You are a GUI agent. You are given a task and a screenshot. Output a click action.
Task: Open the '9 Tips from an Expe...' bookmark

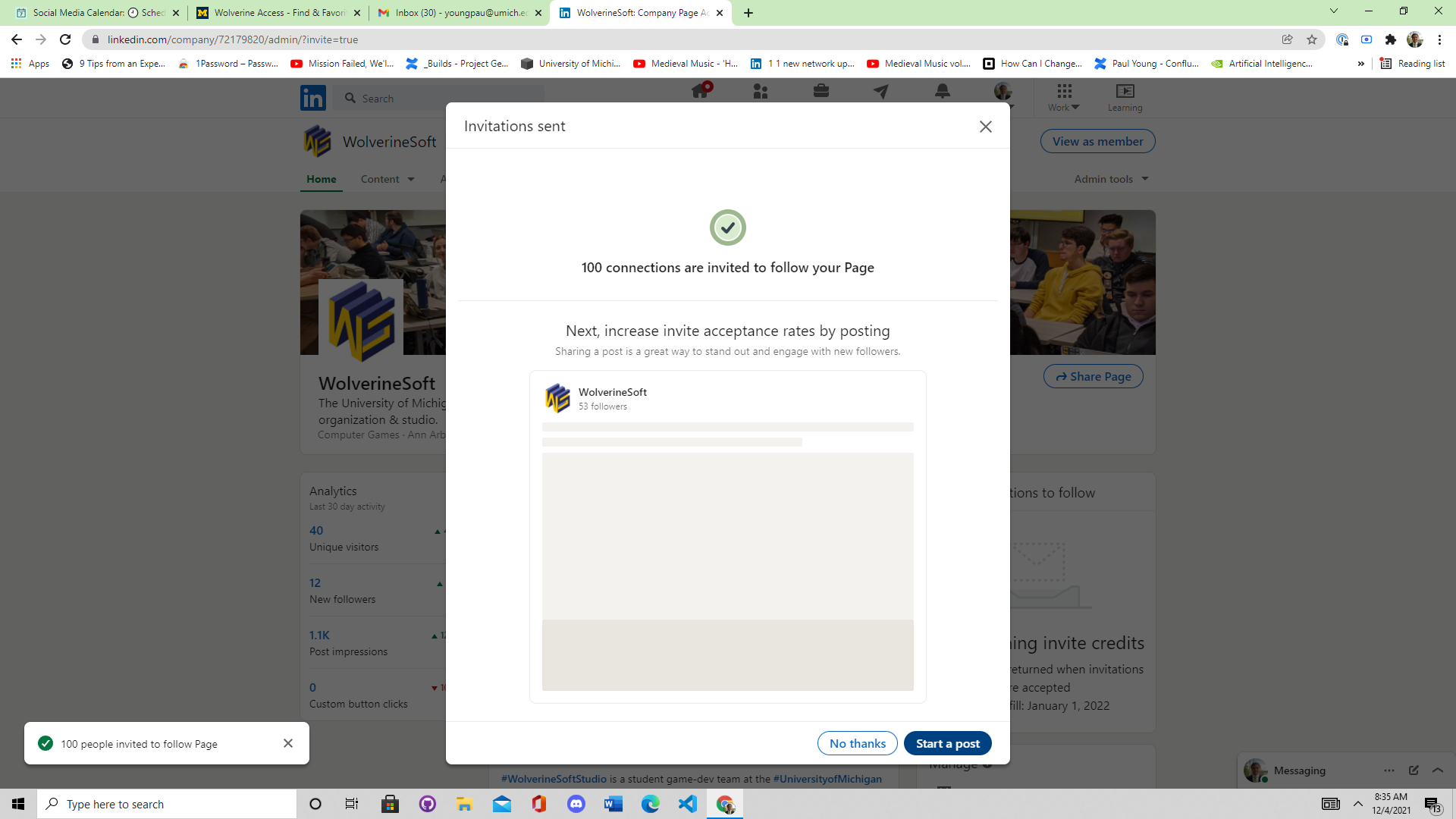pyautogui.click(x=114, y=64)
